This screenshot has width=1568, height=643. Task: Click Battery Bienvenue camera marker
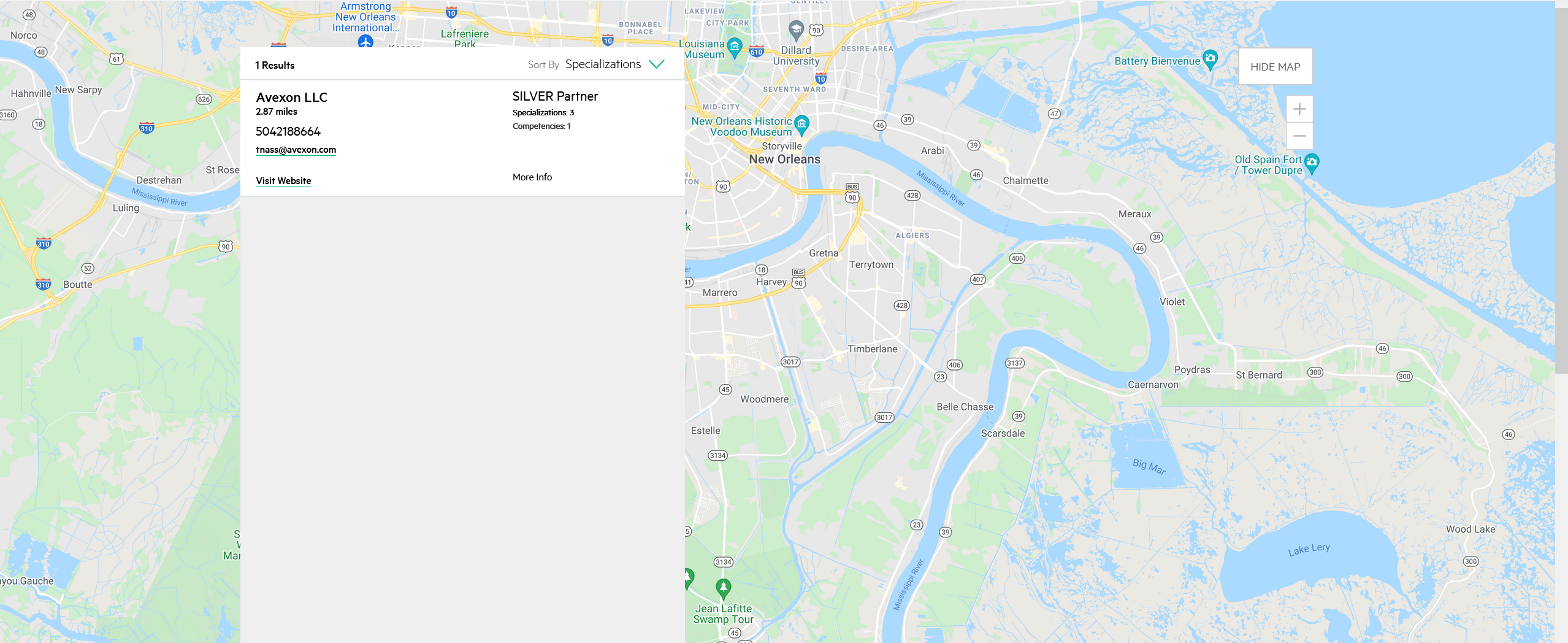1210,60
